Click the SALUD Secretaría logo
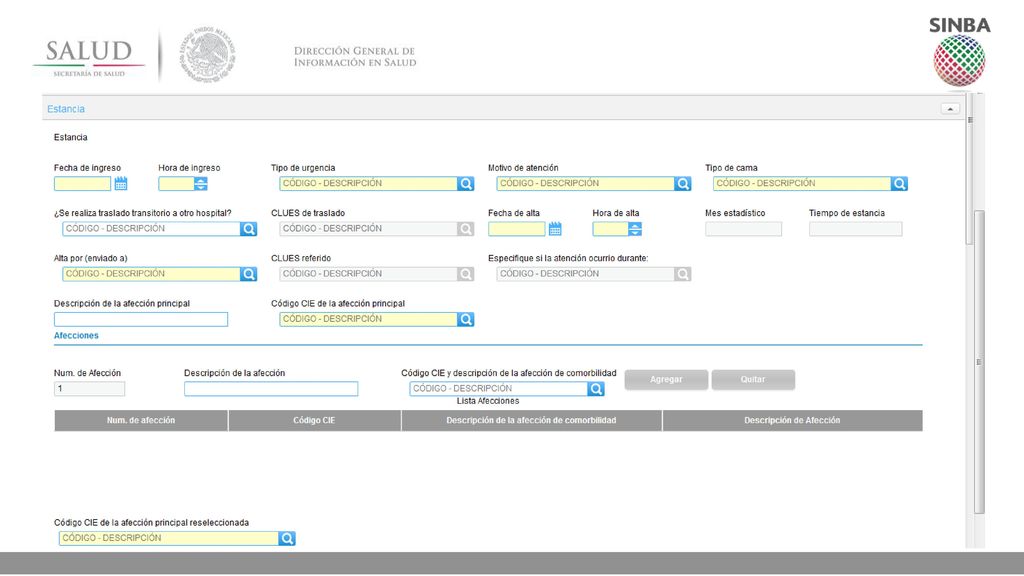Viewport: 1024px width, 576px height. 89,57
